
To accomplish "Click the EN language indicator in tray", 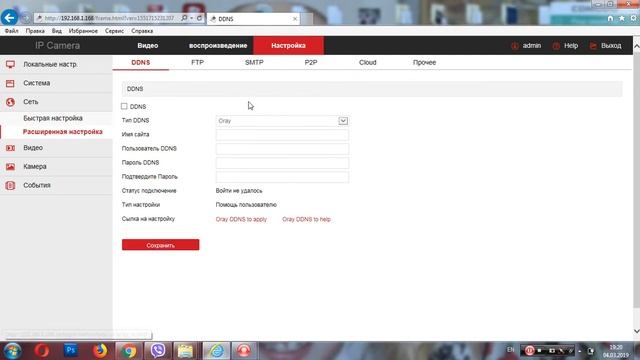I will point(511,350).
